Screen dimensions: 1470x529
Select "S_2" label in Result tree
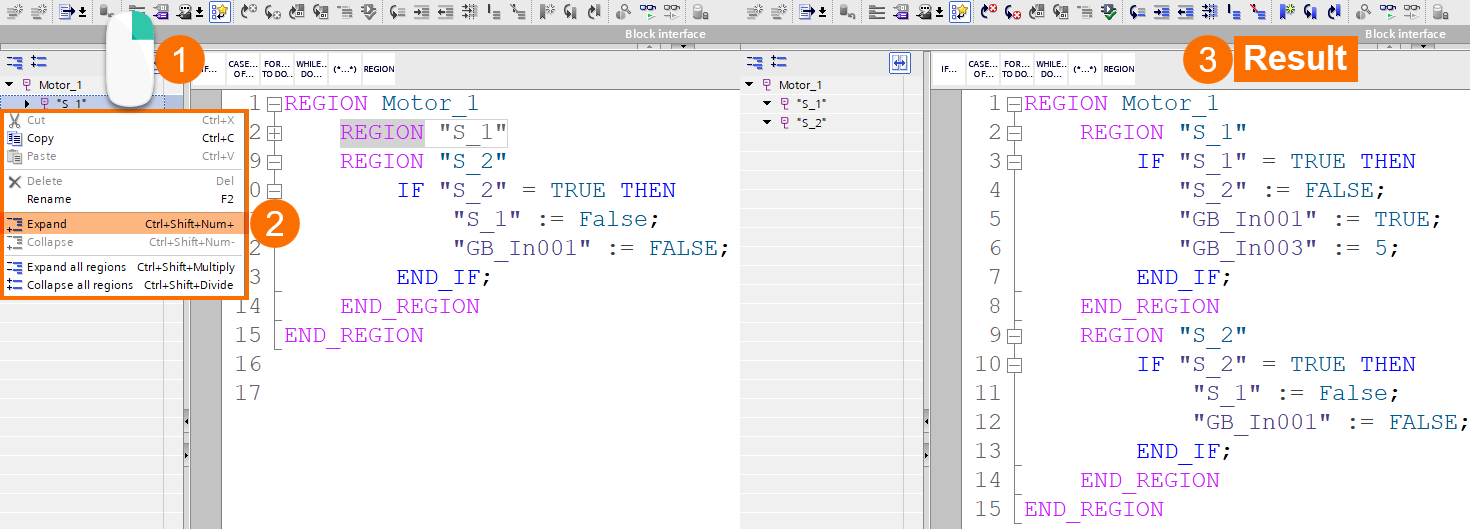[x=812, y=122]
